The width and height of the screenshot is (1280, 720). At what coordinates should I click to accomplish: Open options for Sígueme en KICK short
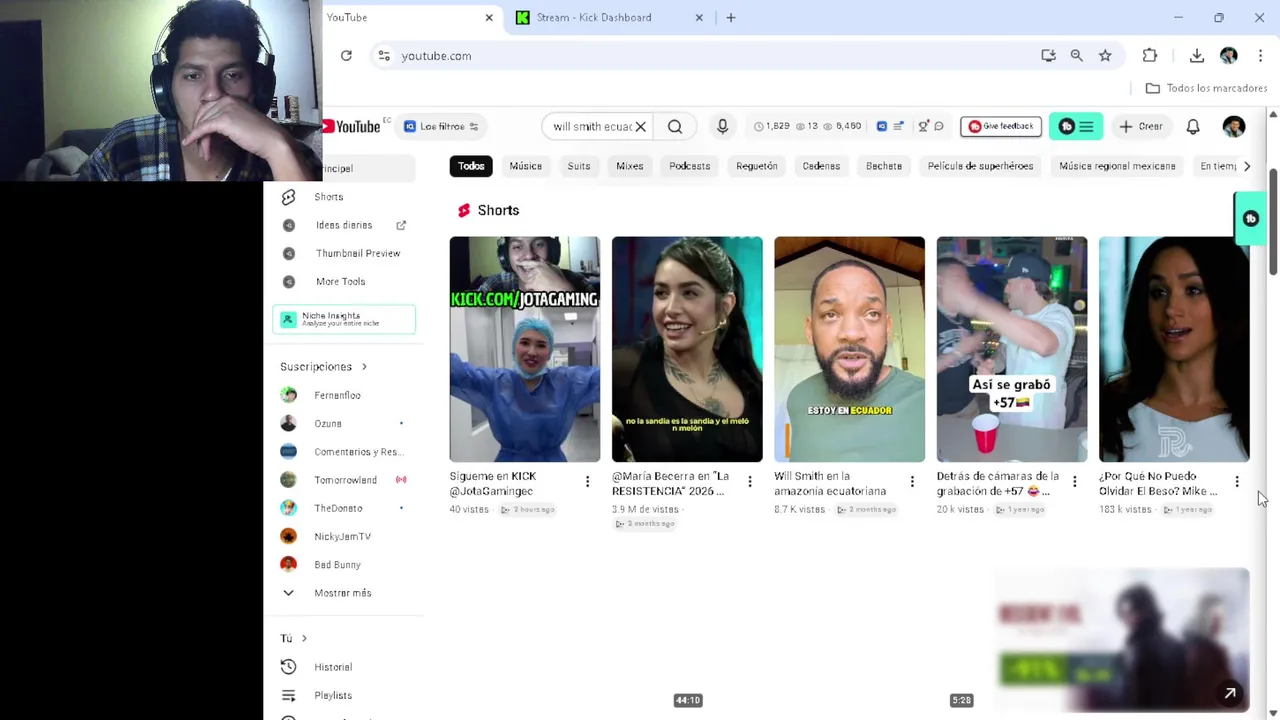pos(587,482)
